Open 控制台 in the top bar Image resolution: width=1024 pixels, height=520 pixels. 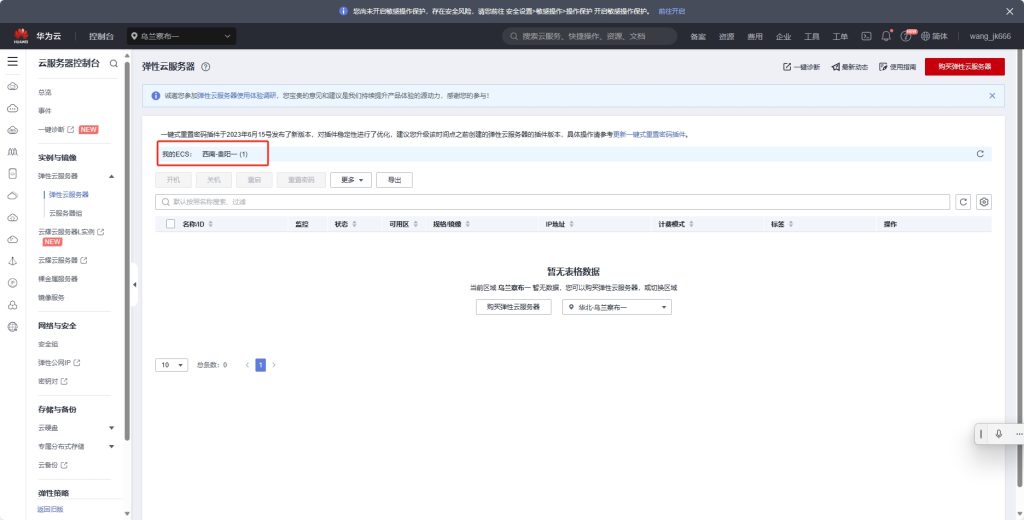click(x=101, y=37)
